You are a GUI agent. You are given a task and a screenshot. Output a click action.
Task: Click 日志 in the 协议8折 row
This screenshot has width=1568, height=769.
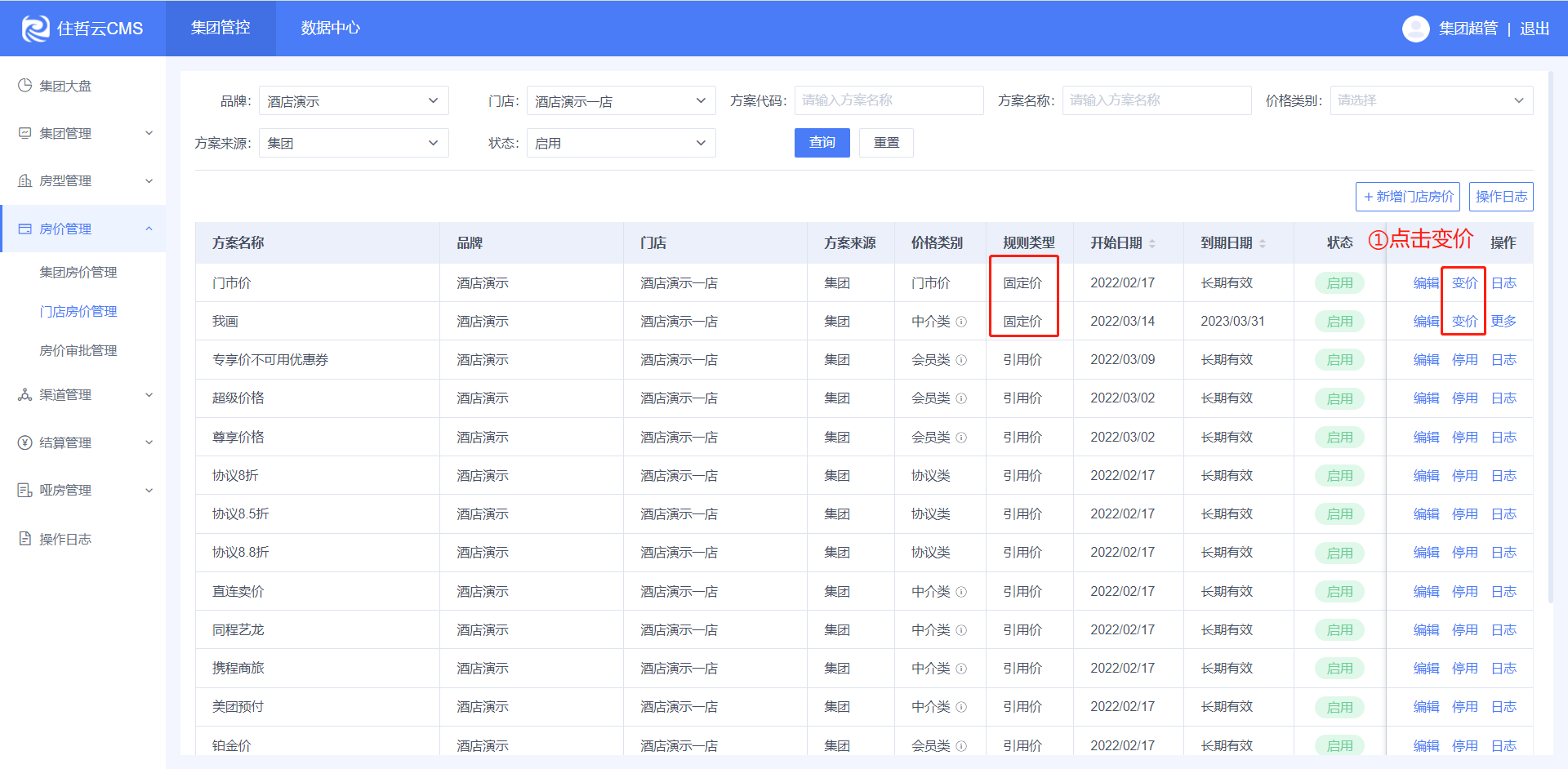[1503, 476]
